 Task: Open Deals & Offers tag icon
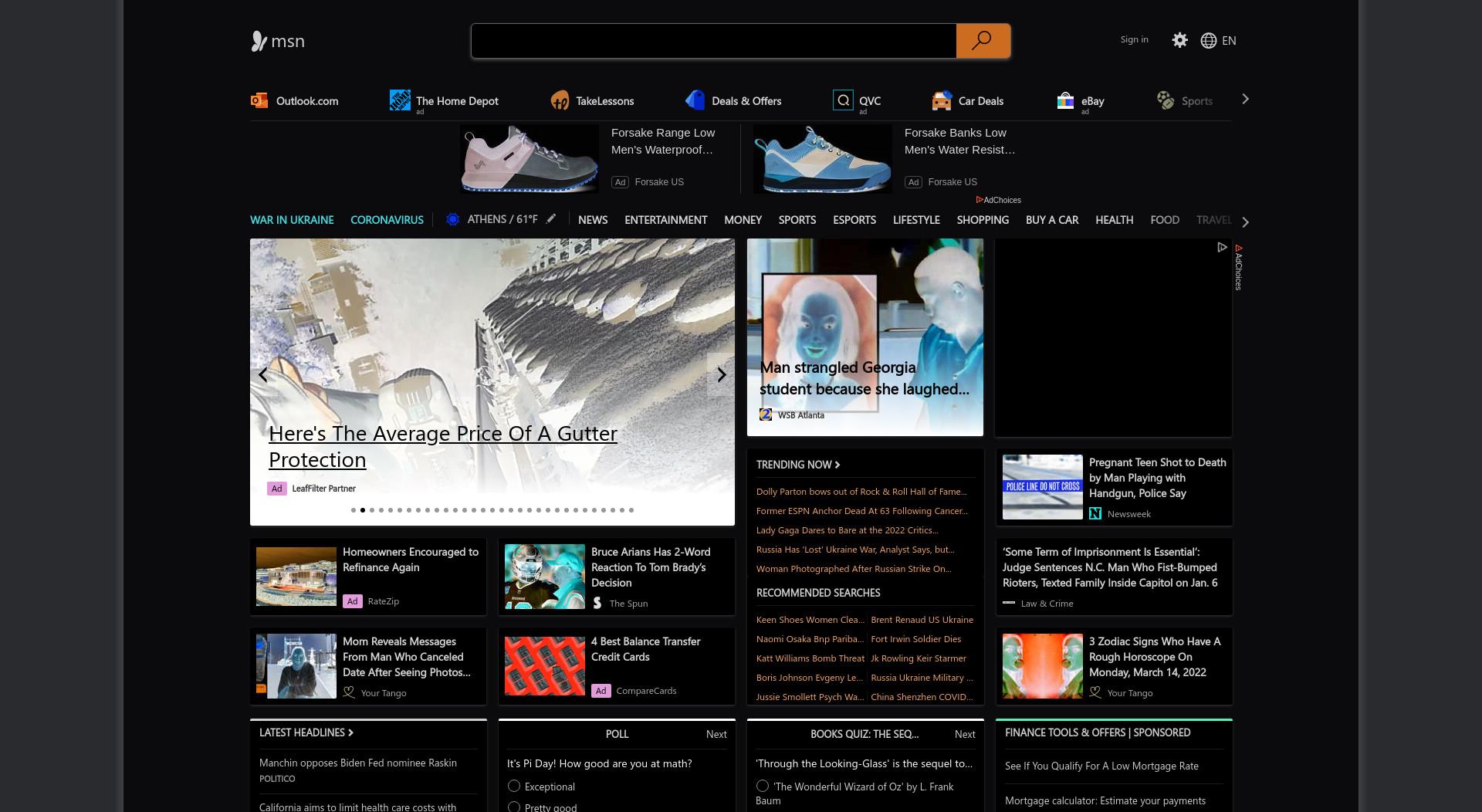coord(695,100)
